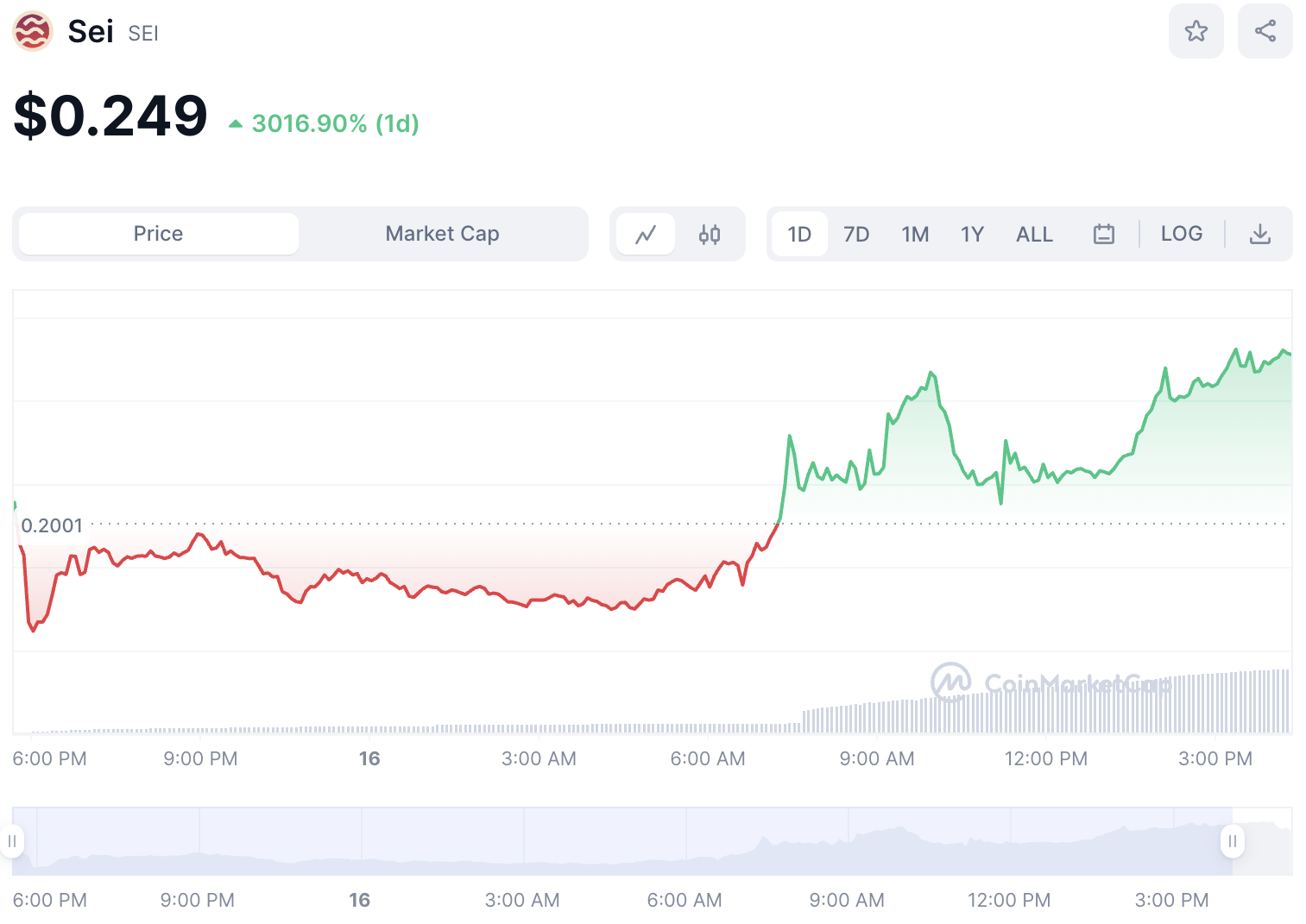Switch to line chart view icon
This screenshot has width=1306, height=924.
(646, 234)
